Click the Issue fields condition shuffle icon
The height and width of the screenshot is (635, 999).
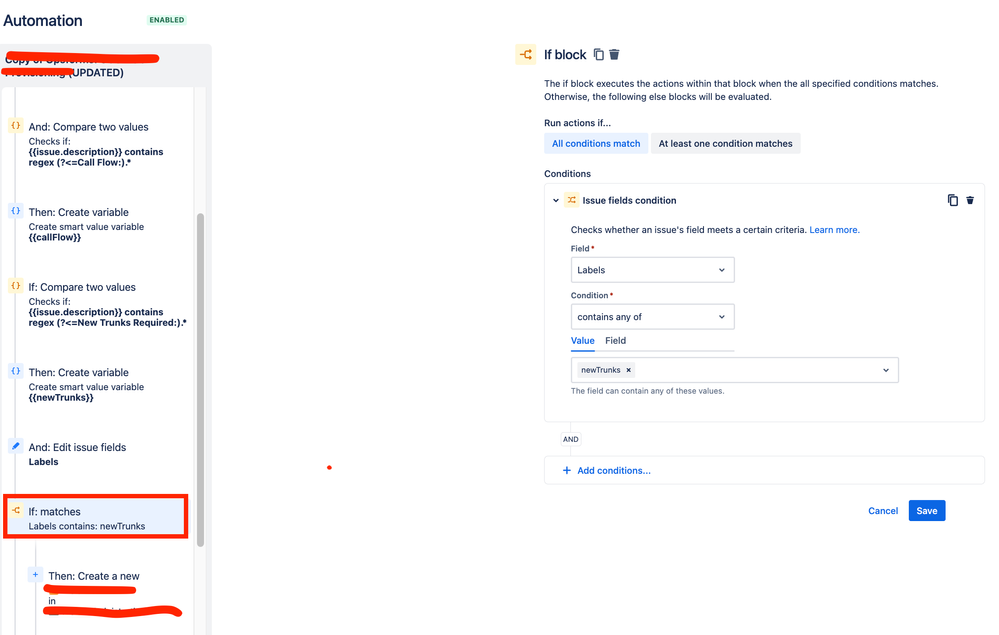coord(571,200)
